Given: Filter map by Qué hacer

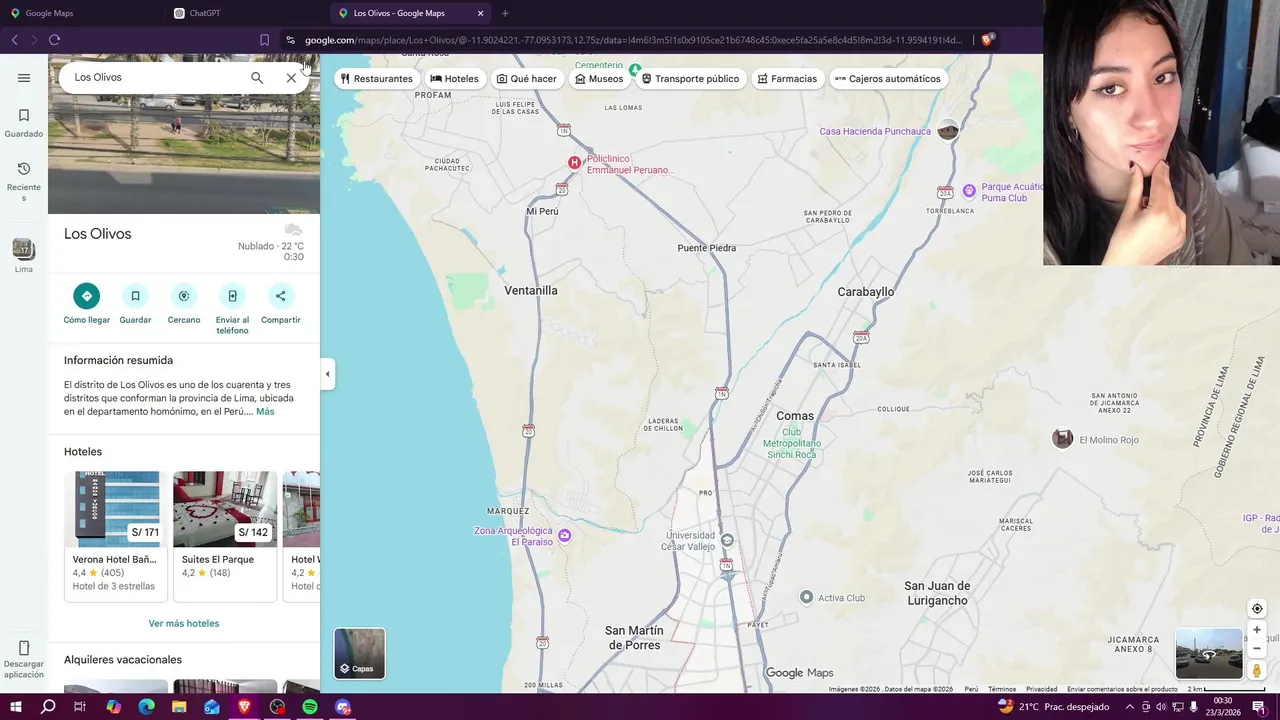Looking at the screenshot, I should tap(527, 79).
